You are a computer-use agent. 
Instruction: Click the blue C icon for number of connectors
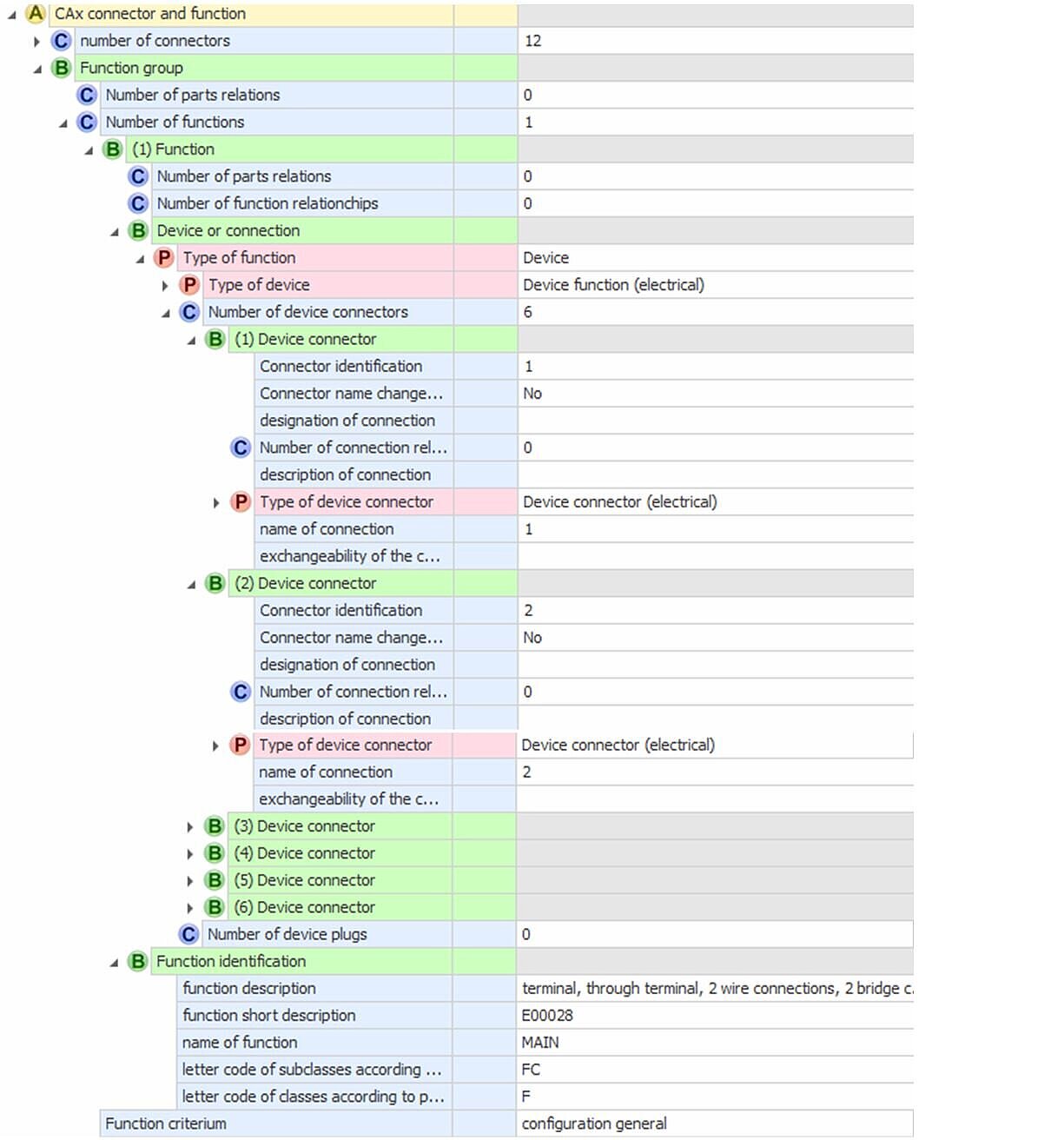pyautogui.click(x=61, y=41)
